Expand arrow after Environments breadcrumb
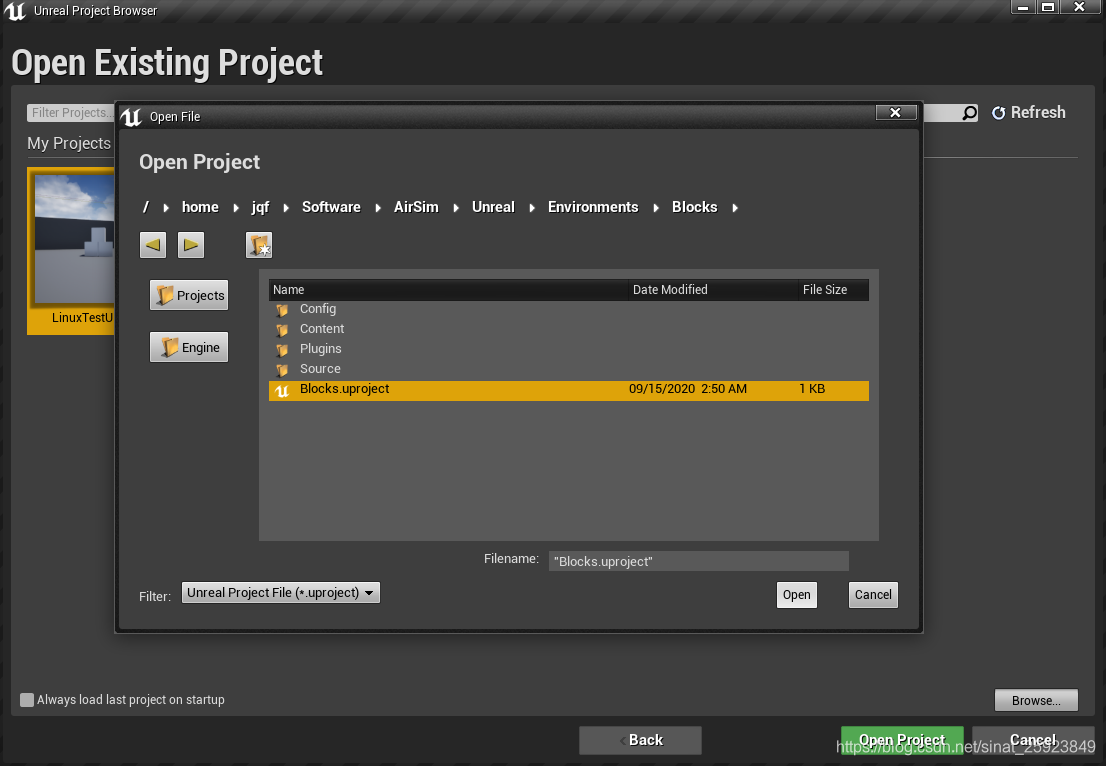Viewport: 1106px width, 766px height. click(655, 207)
